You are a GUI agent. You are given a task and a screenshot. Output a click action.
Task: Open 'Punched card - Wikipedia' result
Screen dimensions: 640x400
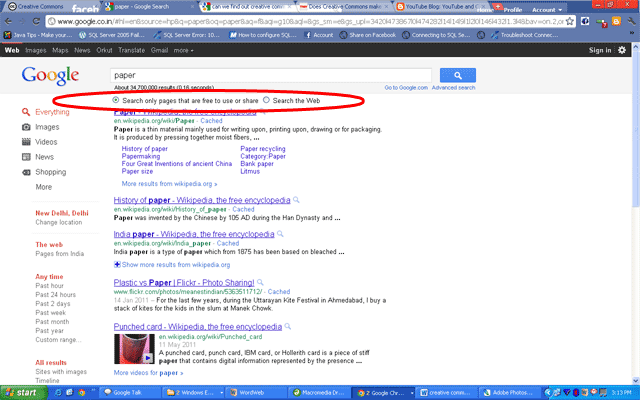[x=198, y=327]
